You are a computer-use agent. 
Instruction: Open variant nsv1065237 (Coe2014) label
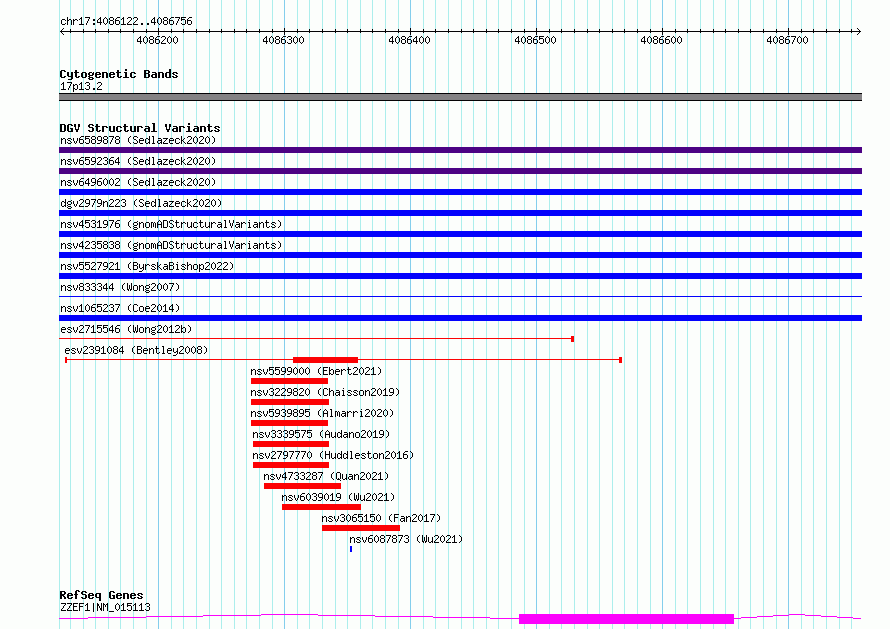point(120,308)
